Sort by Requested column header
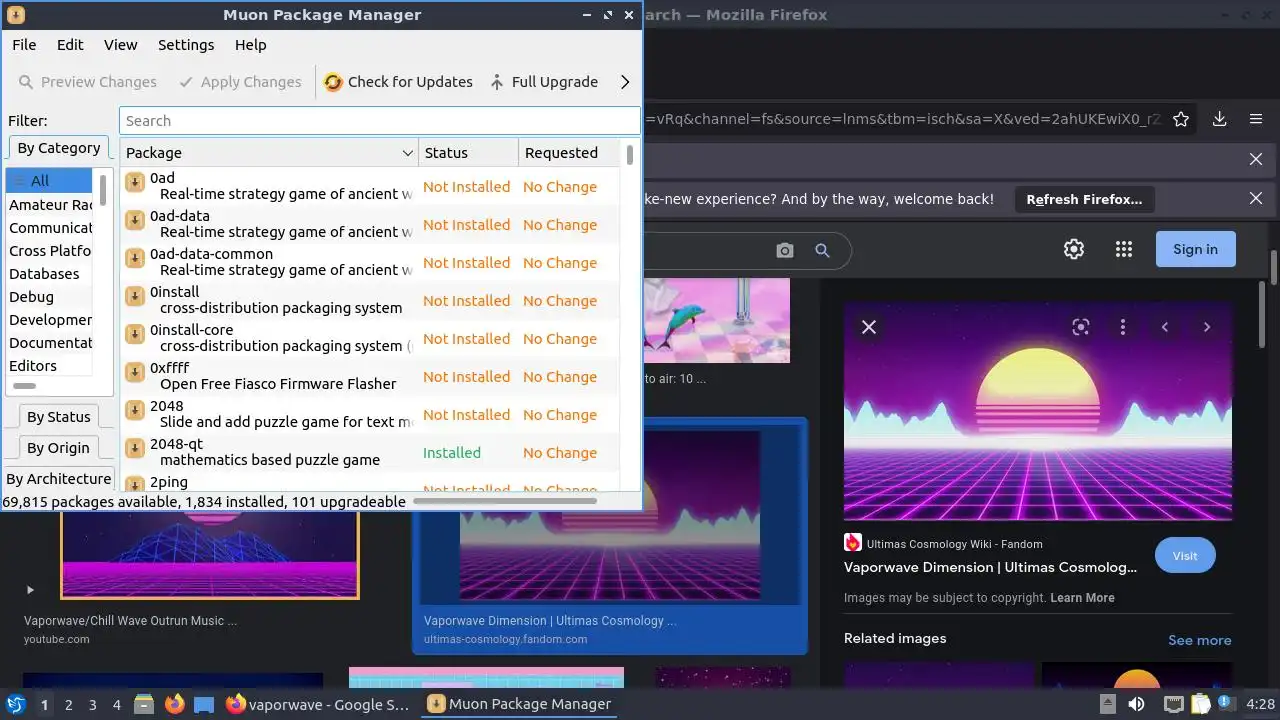 569,153
